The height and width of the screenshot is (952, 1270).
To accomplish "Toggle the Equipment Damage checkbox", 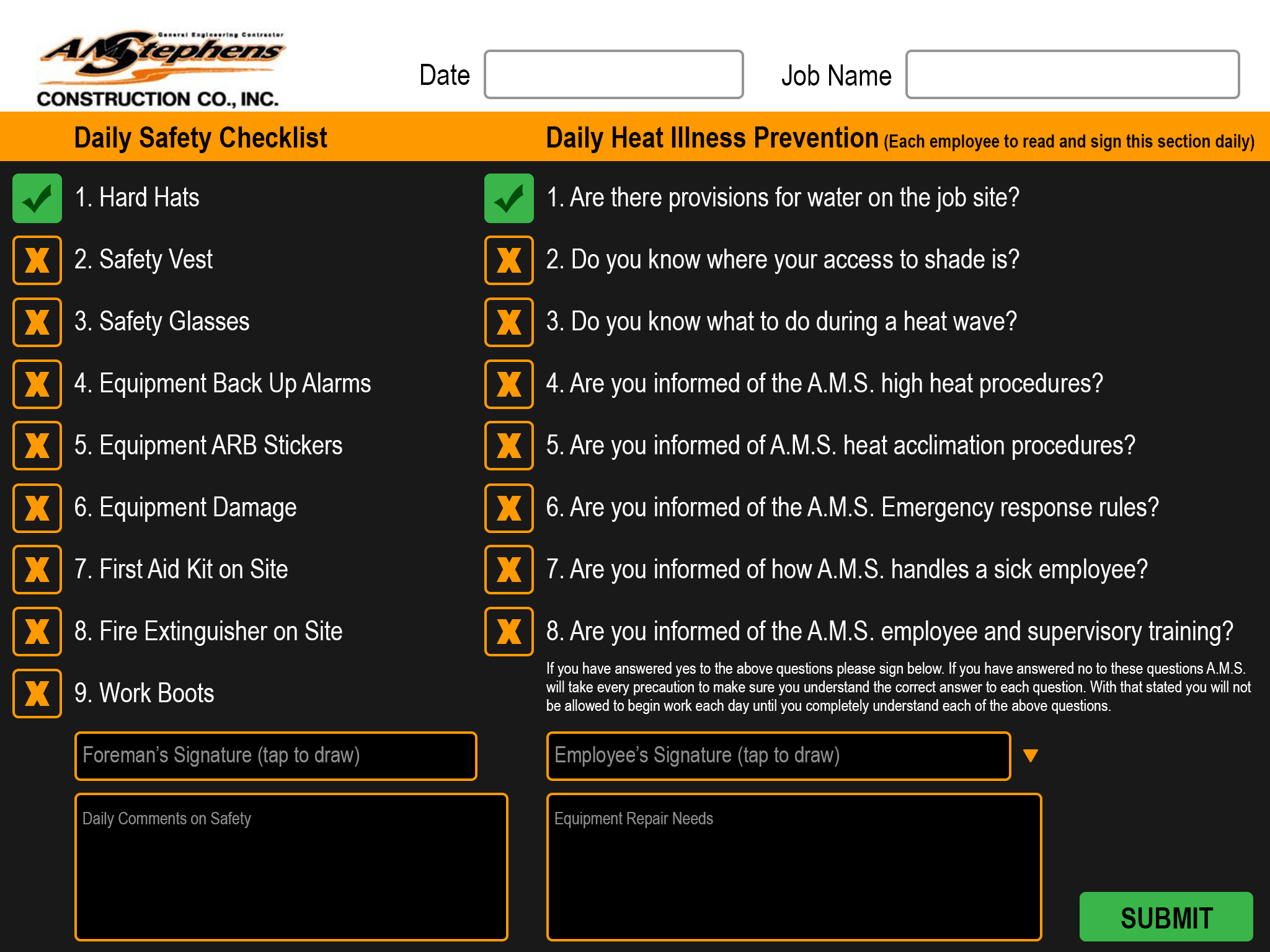I will 37,508.
